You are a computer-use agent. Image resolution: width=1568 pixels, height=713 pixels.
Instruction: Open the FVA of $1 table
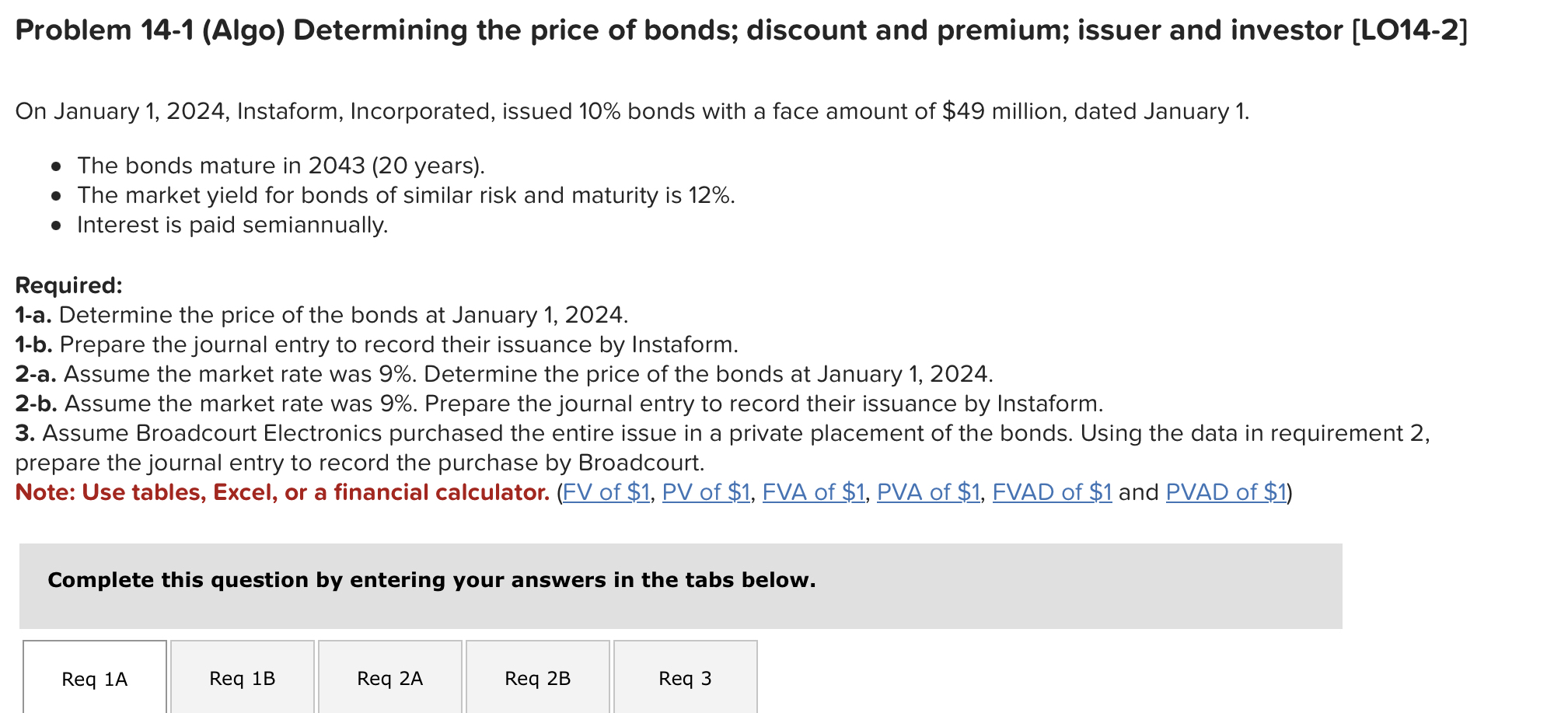coord(813,492)
